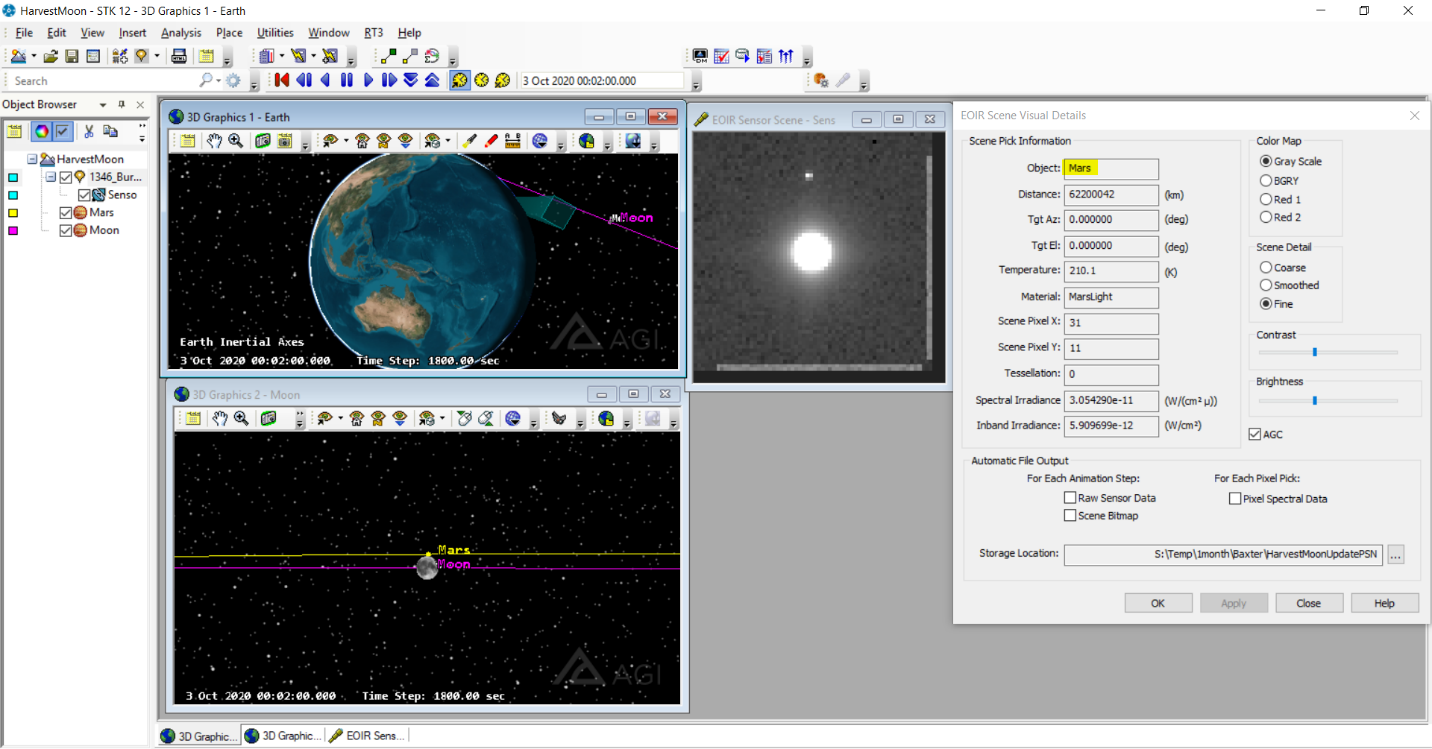Enable Scene Bitmap output
Screen dimensions: 1432x749
pyautogui.click(x=1070, y=515)
